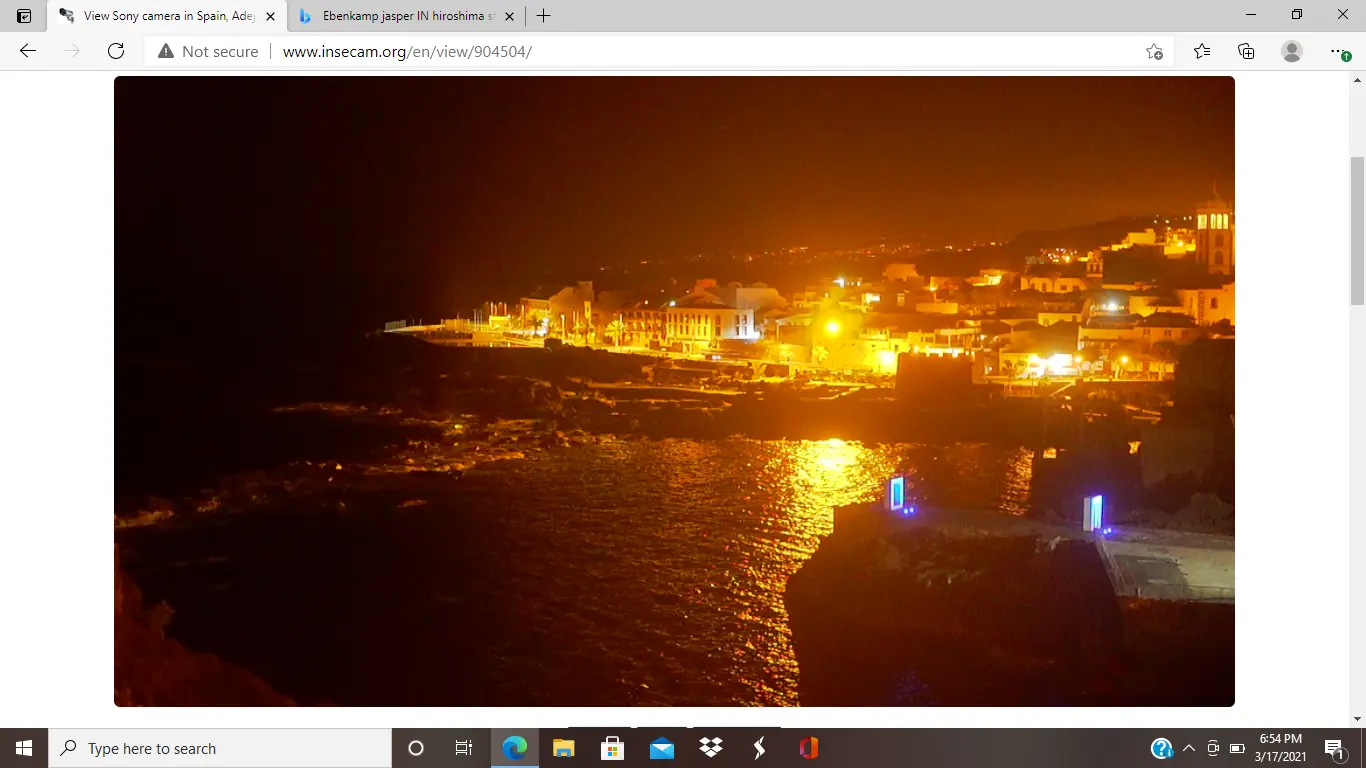Click the live camera video feed
The image size is (1366, 768).
point(674,391)
